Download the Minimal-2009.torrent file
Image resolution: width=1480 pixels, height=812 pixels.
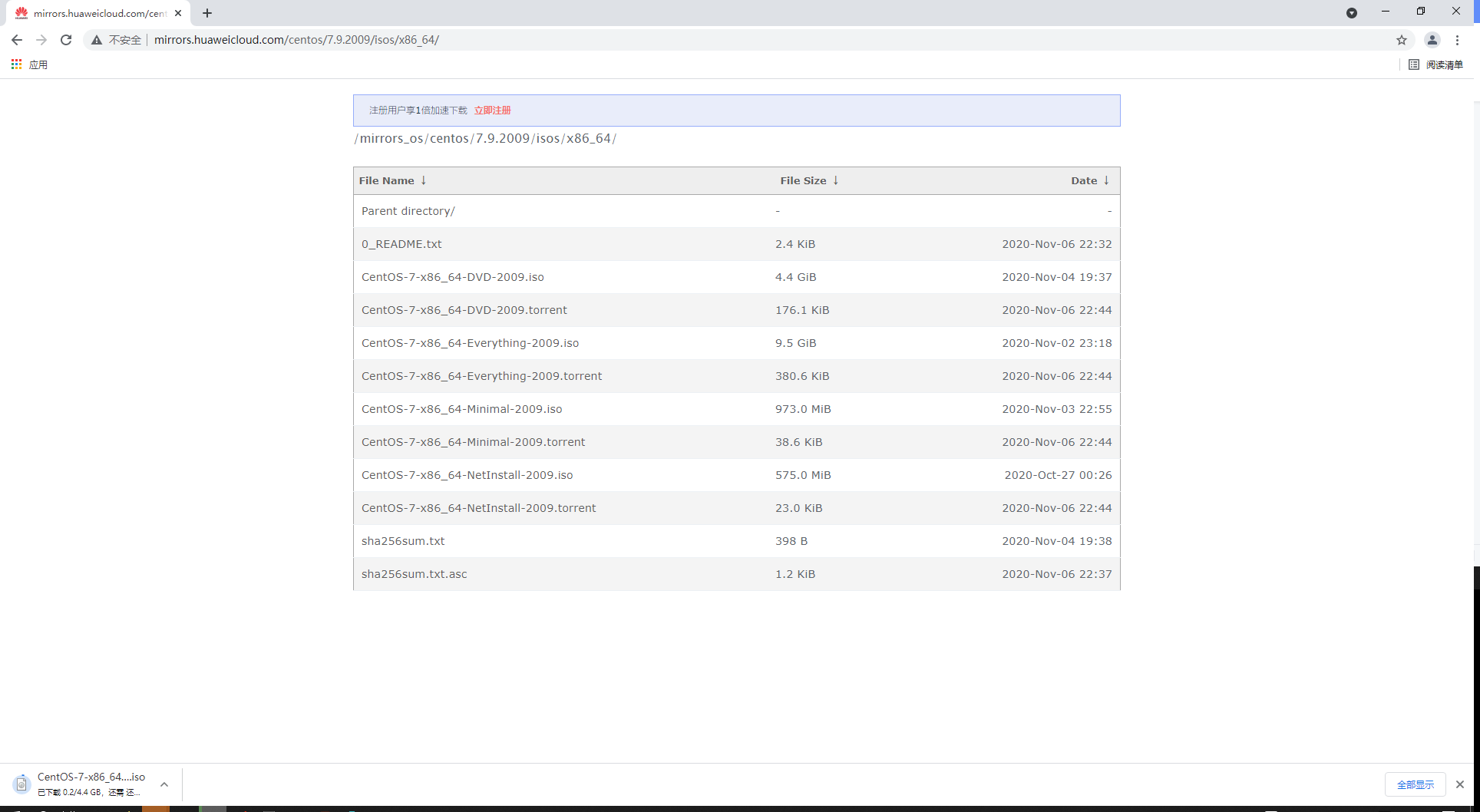(x=474, y=442)
